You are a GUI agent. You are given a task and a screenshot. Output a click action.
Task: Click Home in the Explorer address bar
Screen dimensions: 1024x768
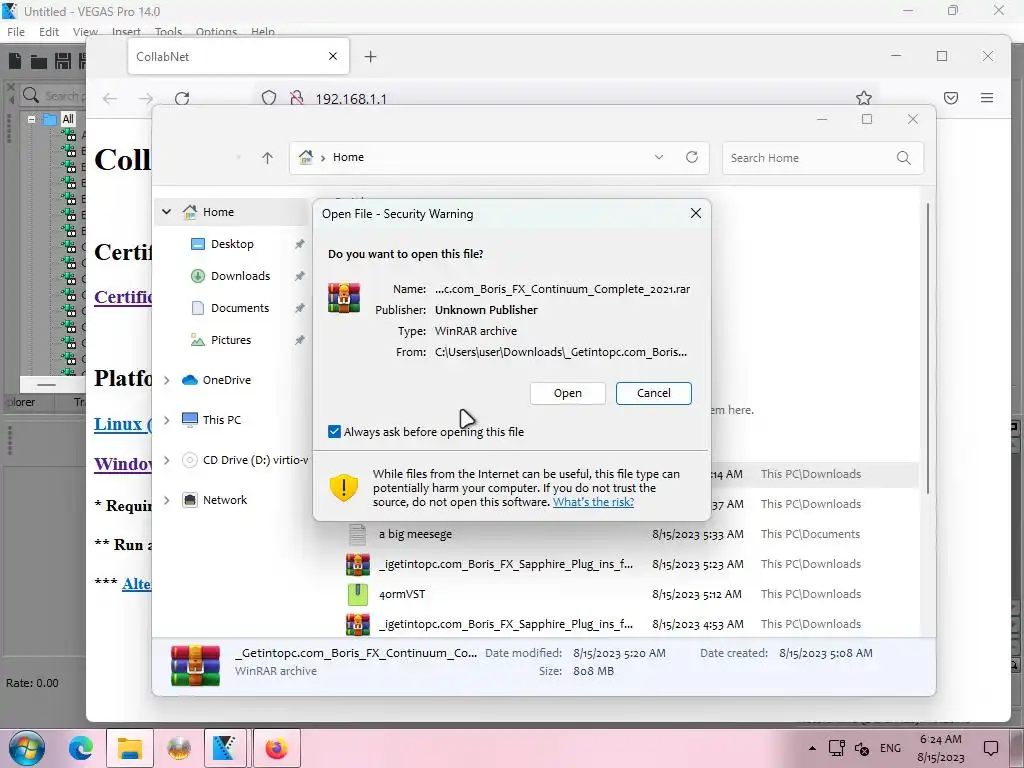pos(348,157)
